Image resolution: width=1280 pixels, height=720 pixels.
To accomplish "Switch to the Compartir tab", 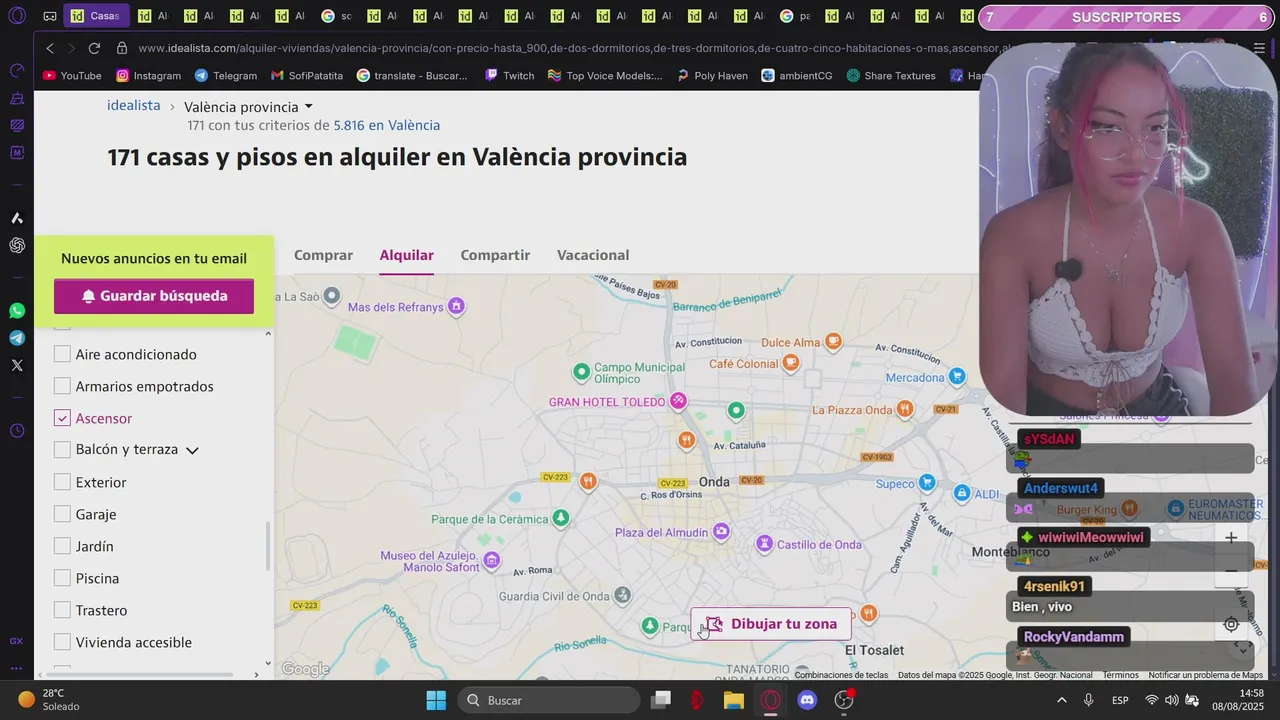I will [495, 255].
